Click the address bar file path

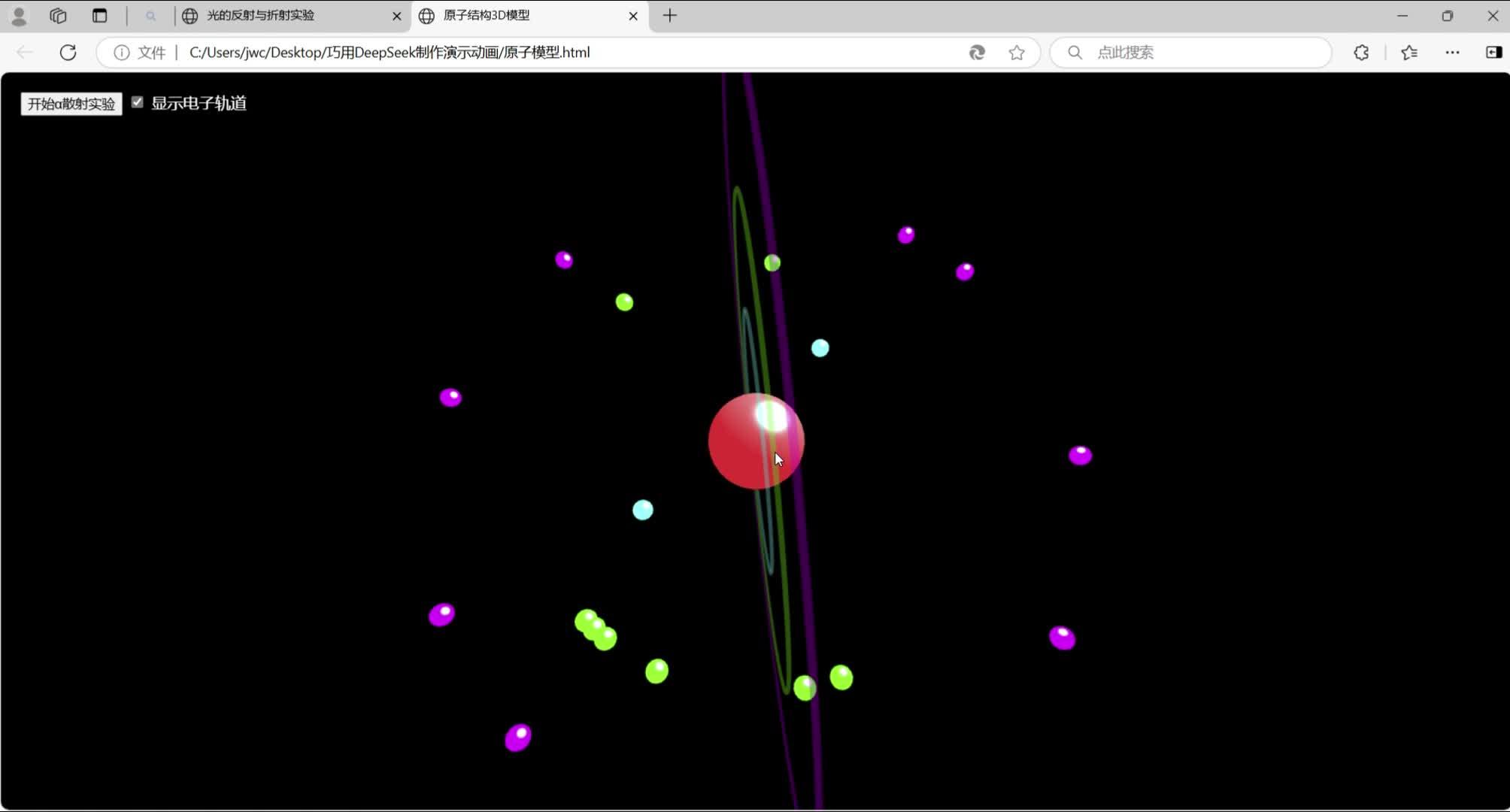pos(390,53)
